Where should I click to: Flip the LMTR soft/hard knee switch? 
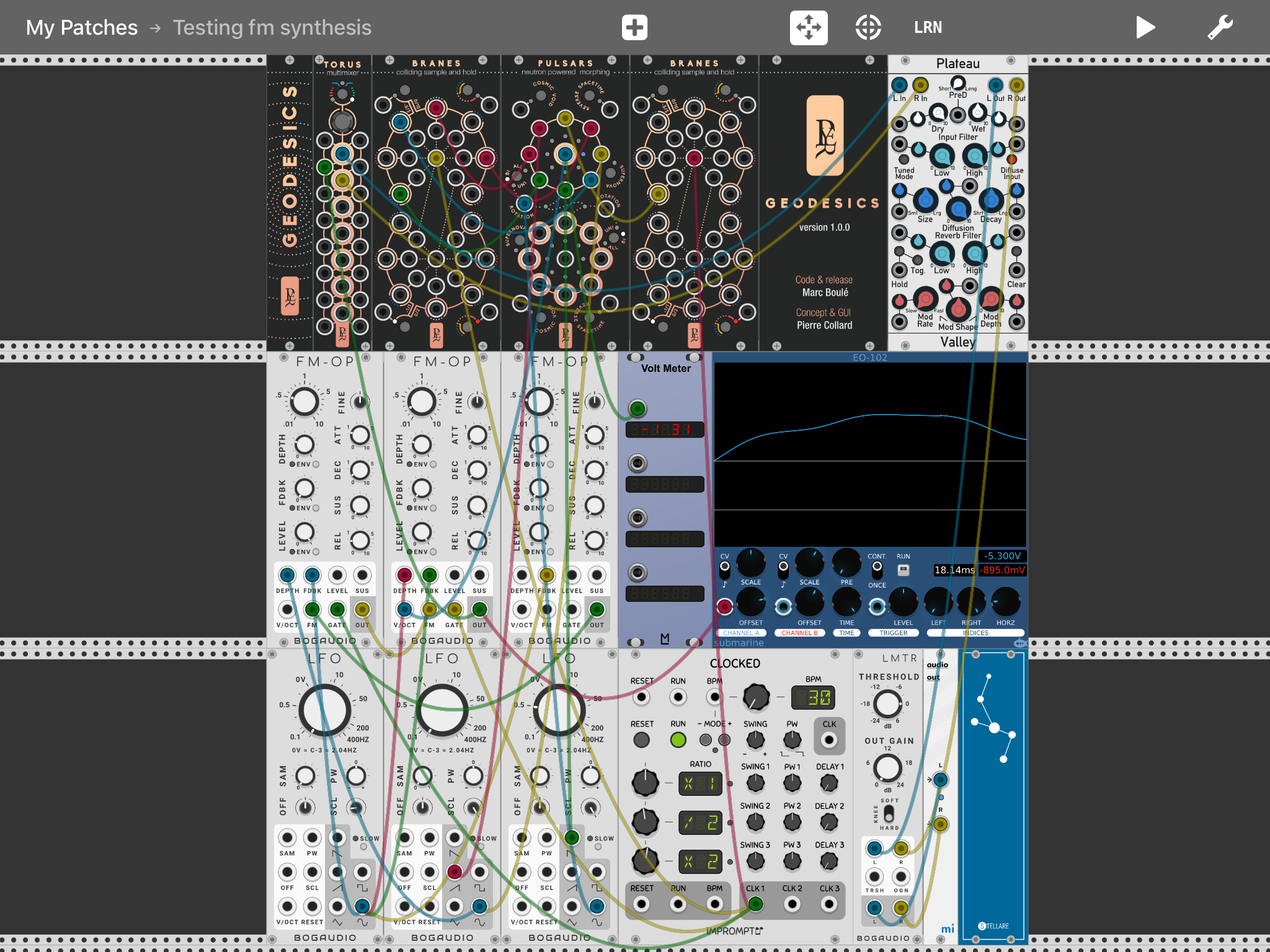tap(889, 814)
